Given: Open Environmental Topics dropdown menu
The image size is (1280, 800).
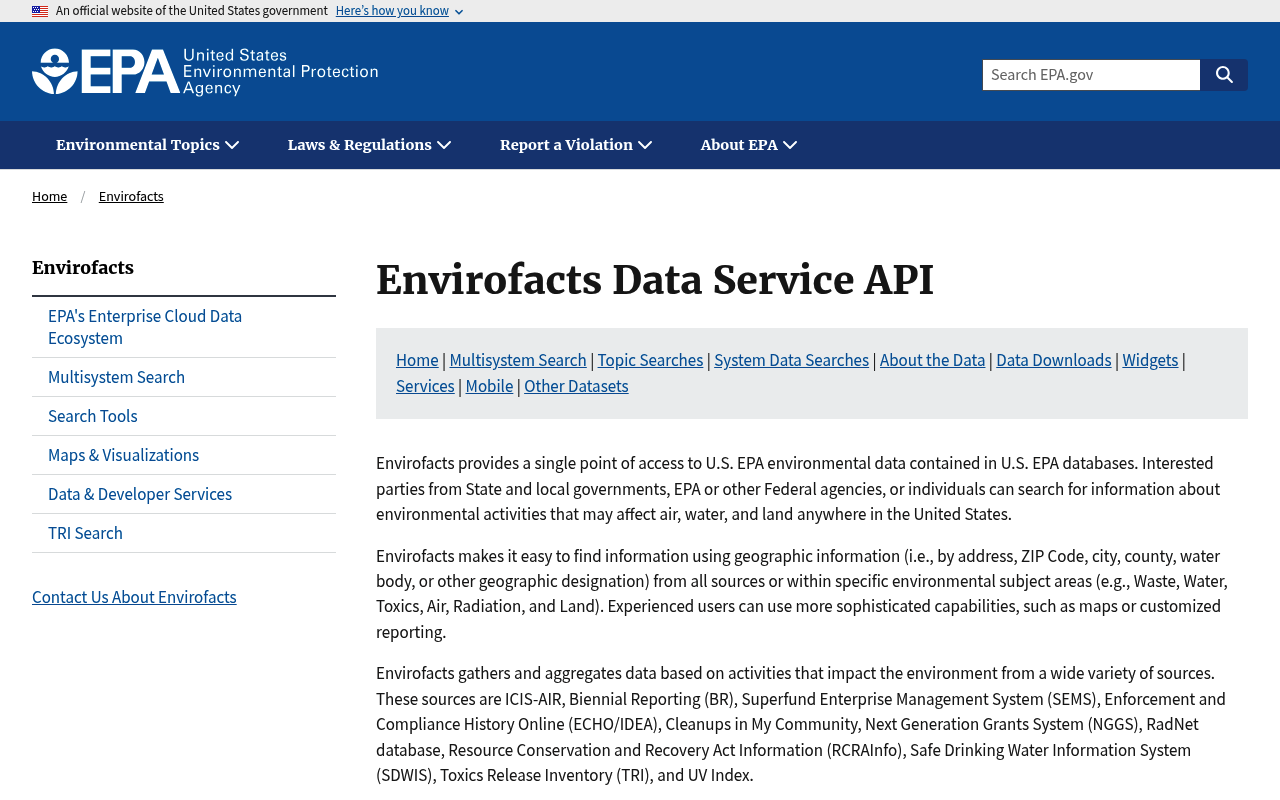Looking at the screenshot, I should click(x=148, y=145).
